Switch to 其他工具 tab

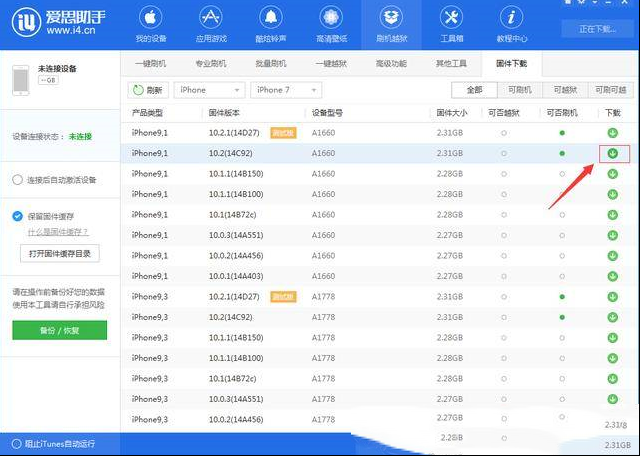point(451,64)
